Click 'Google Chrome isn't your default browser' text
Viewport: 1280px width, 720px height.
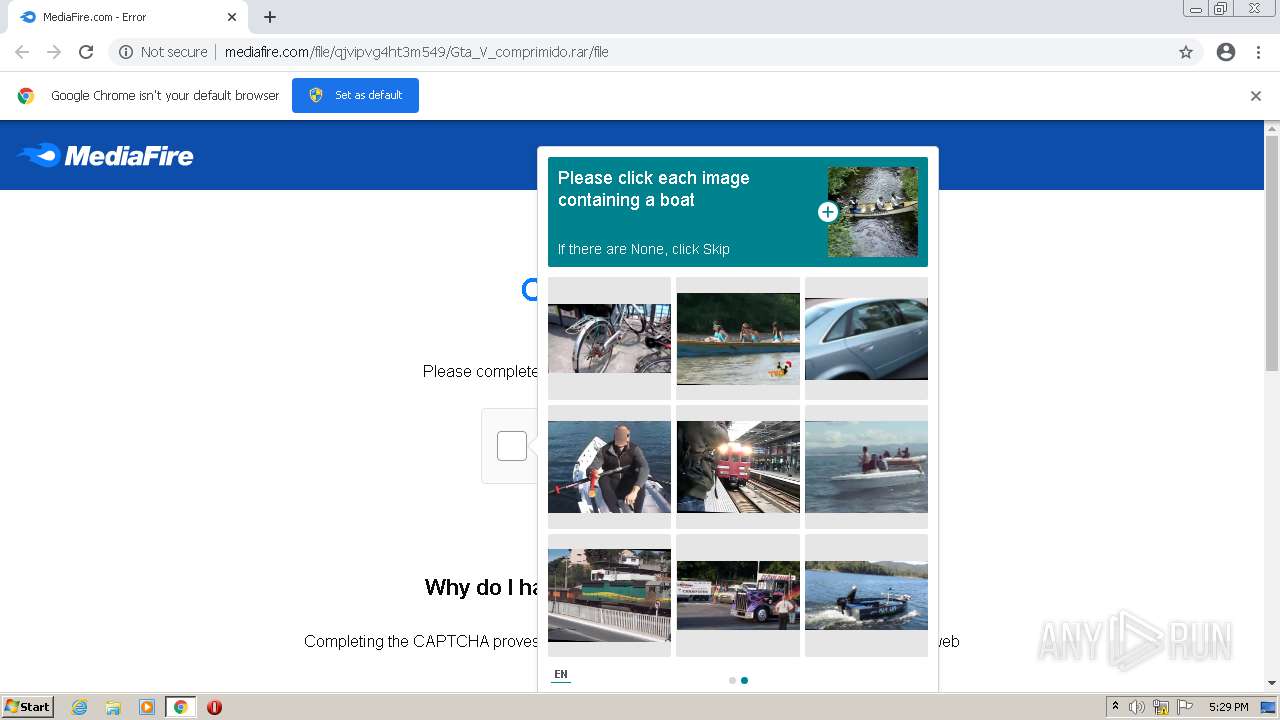[x=165, y=96]
